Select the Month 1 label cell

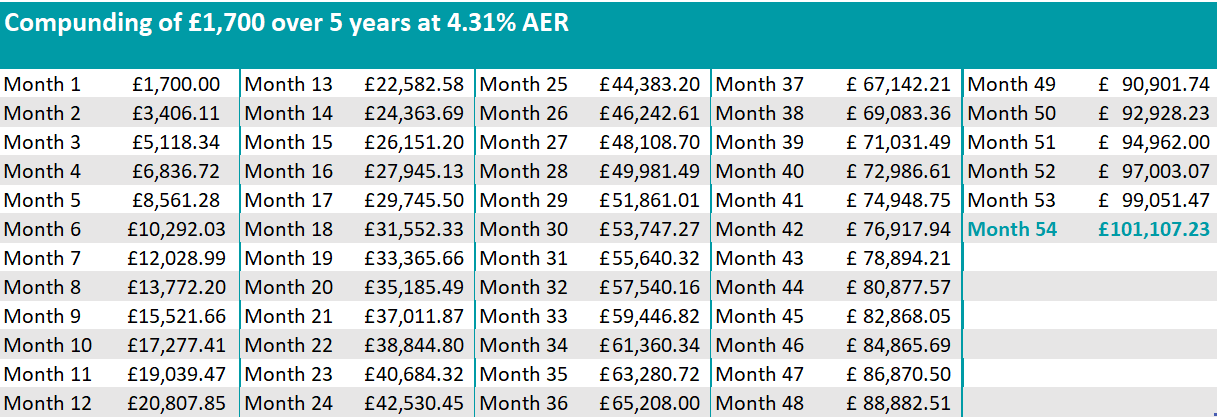point(42,85)
